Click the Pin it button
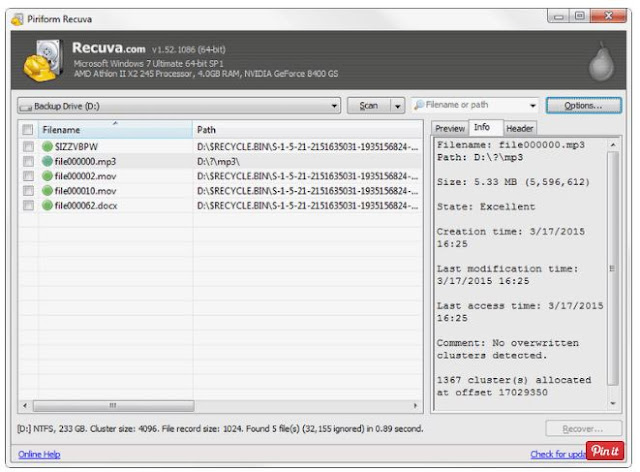Image resolution: width=640 pixels, height=472 pixels. tap(605, 451)
